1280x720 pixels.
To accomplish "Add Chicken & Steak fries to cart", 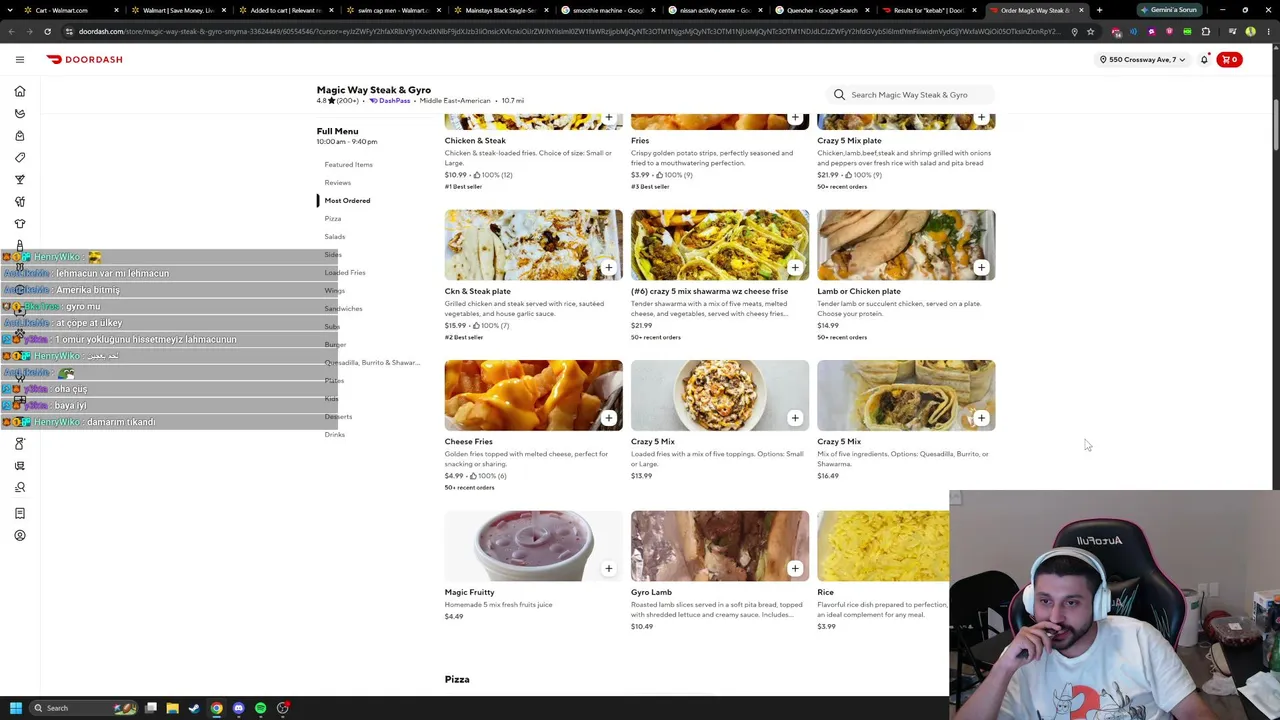I will coord(608,118).
